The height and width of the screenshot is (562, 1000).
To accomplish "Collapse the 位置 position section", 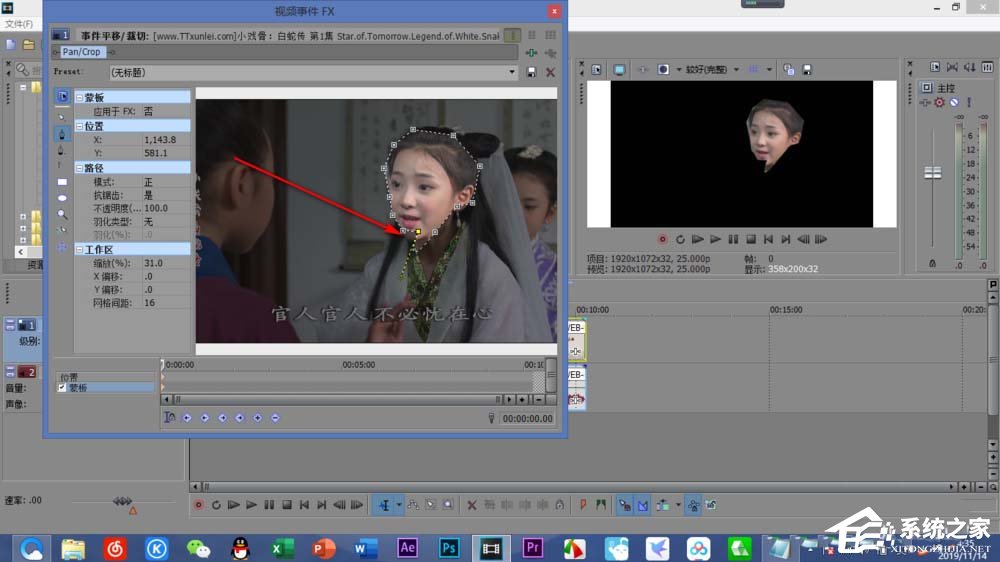I will (79, 127).
